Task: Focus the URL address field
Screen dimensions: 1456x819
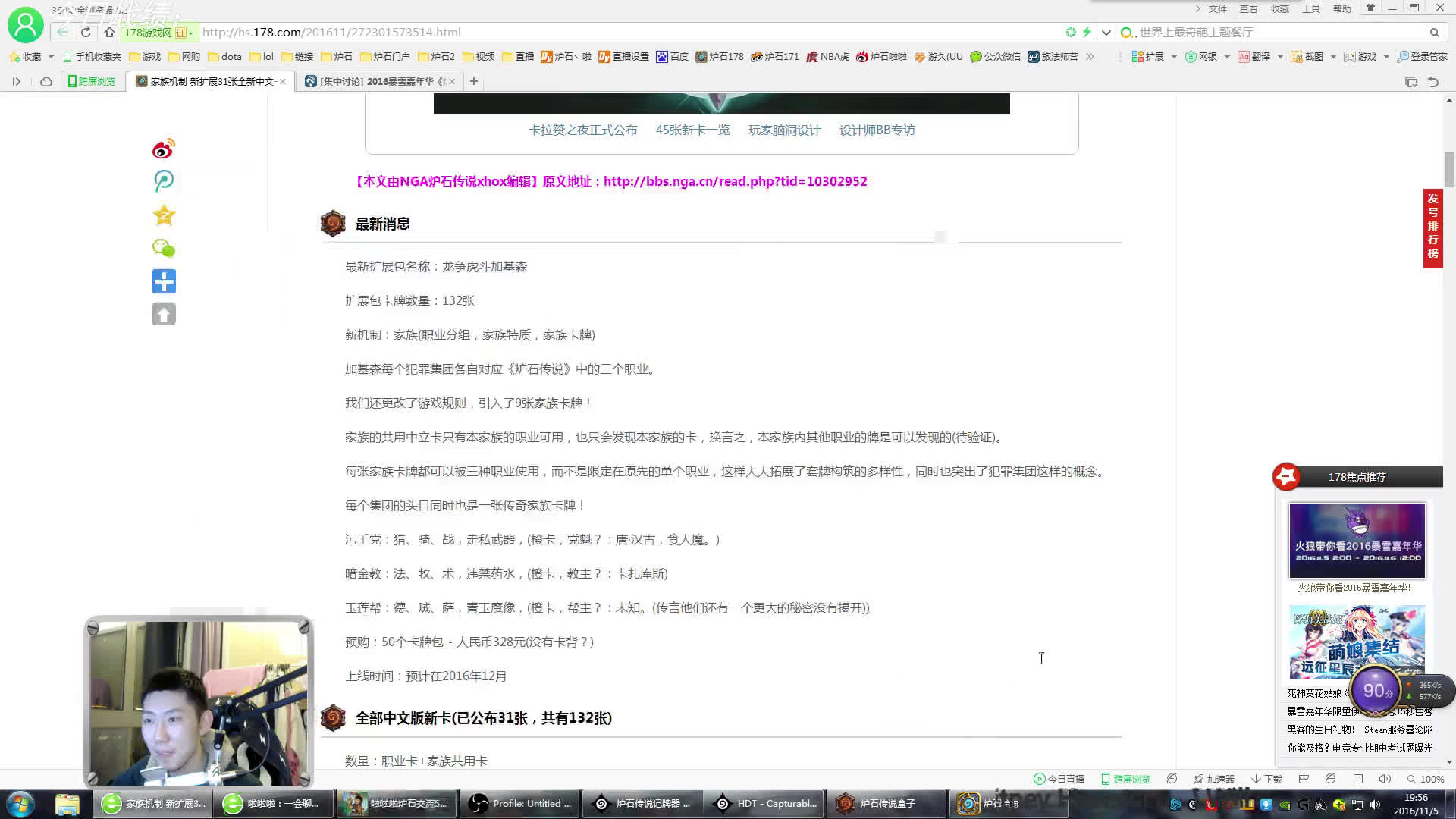Action: coord(629,32)
